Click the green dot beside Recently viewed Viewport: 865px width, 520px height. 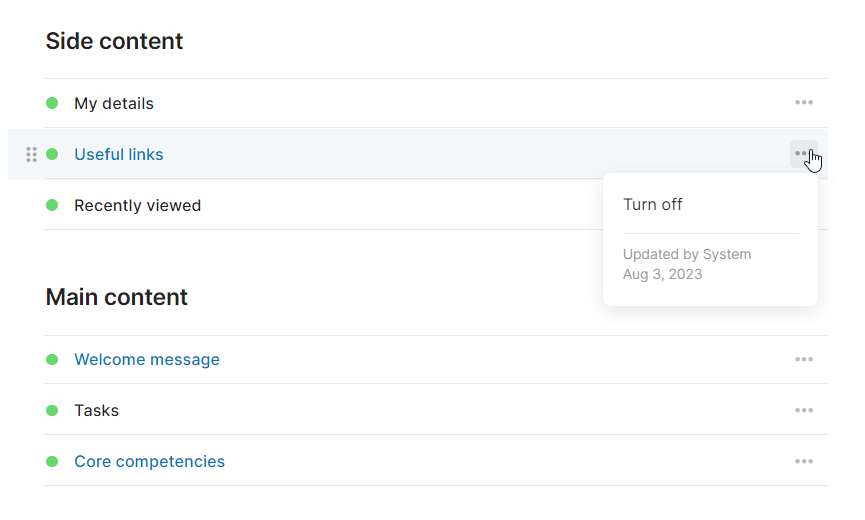point(52,205)
